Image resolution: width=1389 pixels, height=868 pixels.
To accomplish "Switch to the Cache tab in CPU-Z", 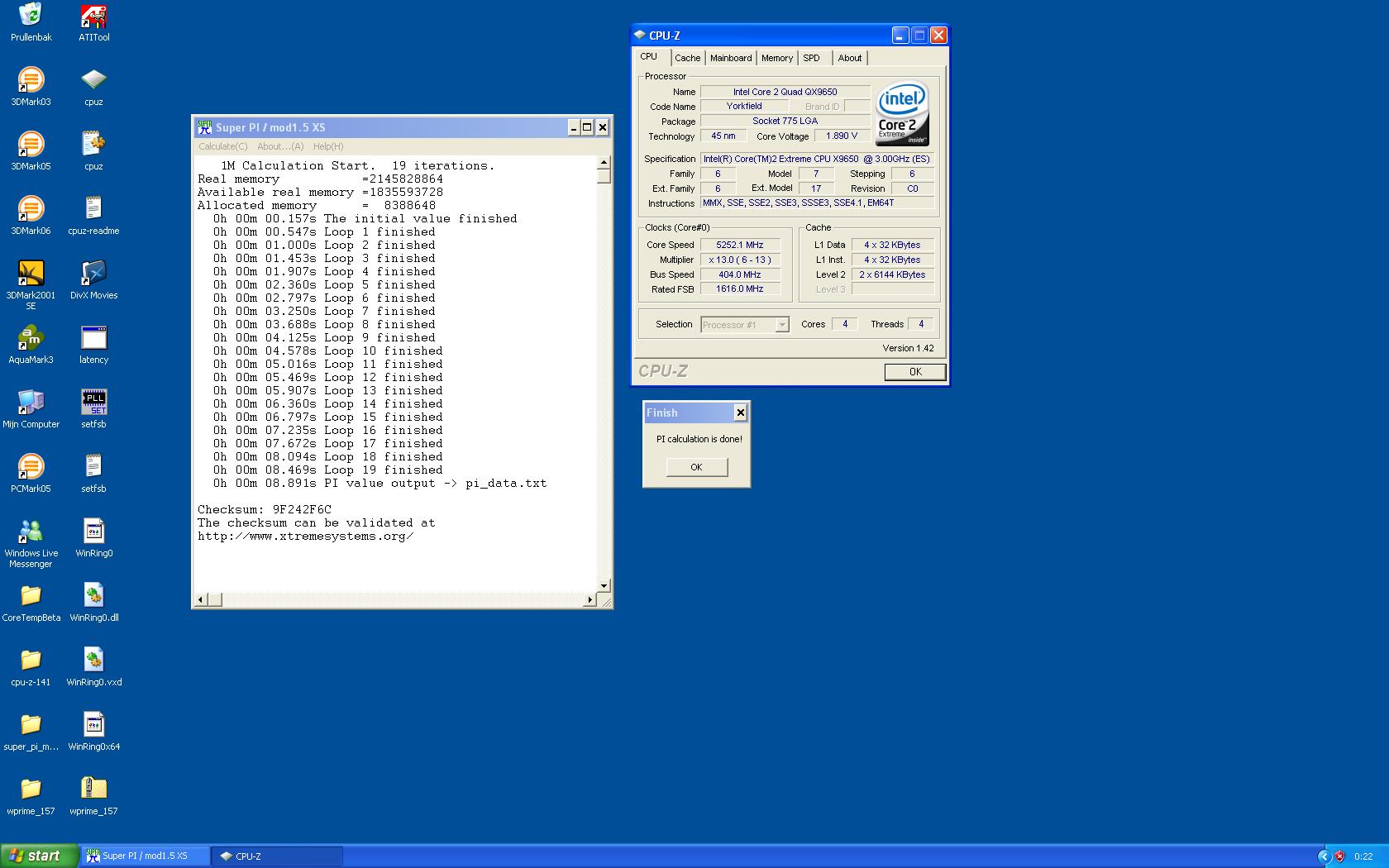I will 687,58.
